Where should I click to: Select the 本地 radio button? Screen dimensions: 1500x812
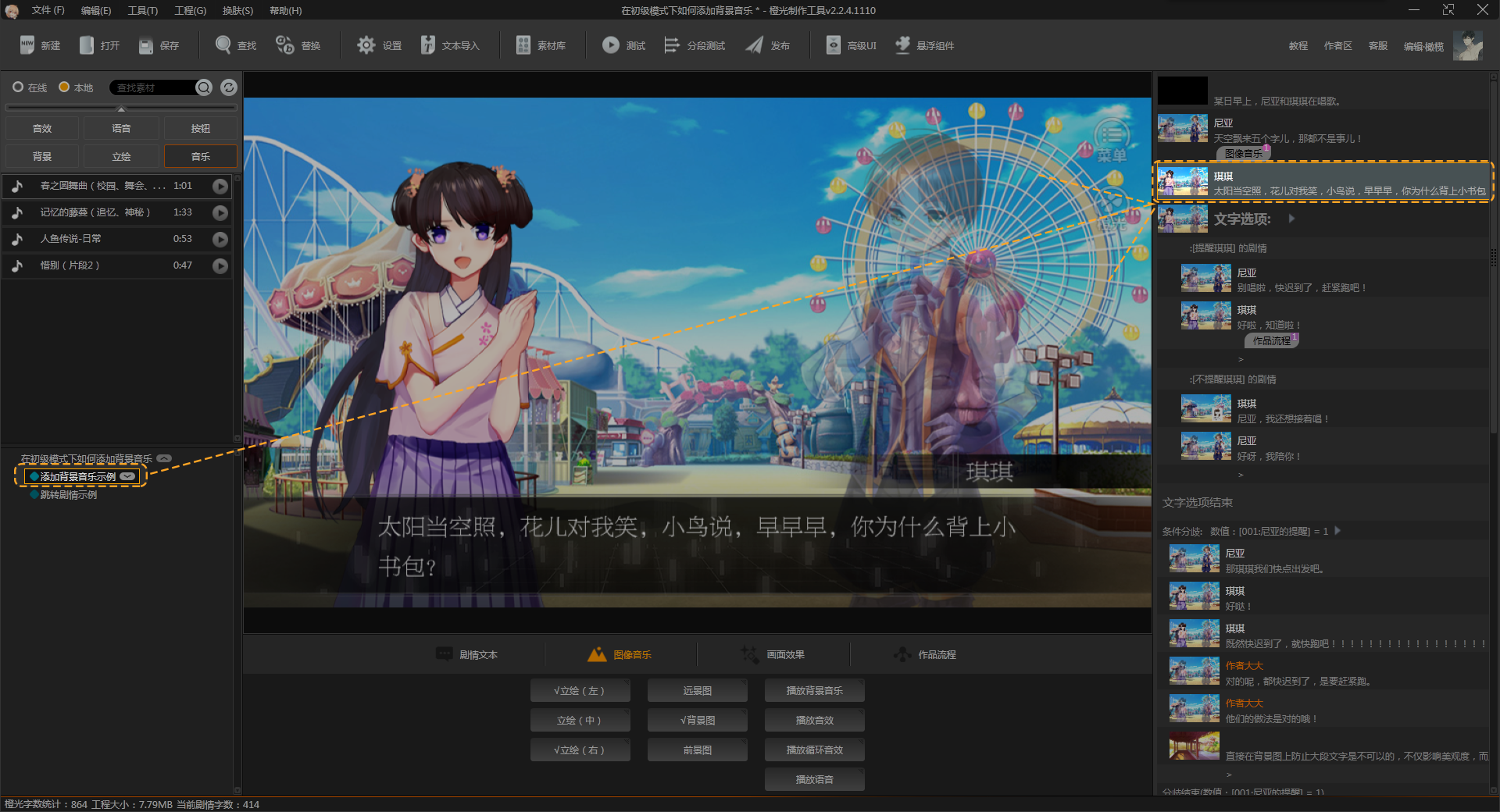pyautogui.click(x=64, y=87)
